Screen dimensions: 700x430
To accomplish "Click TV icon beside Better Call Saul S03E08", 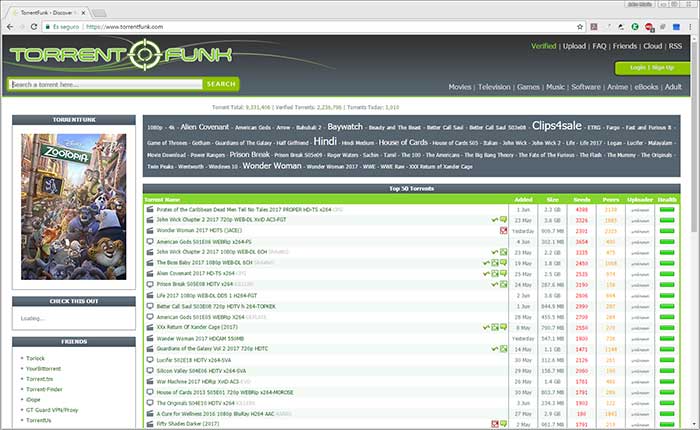I will pos(150,306).
